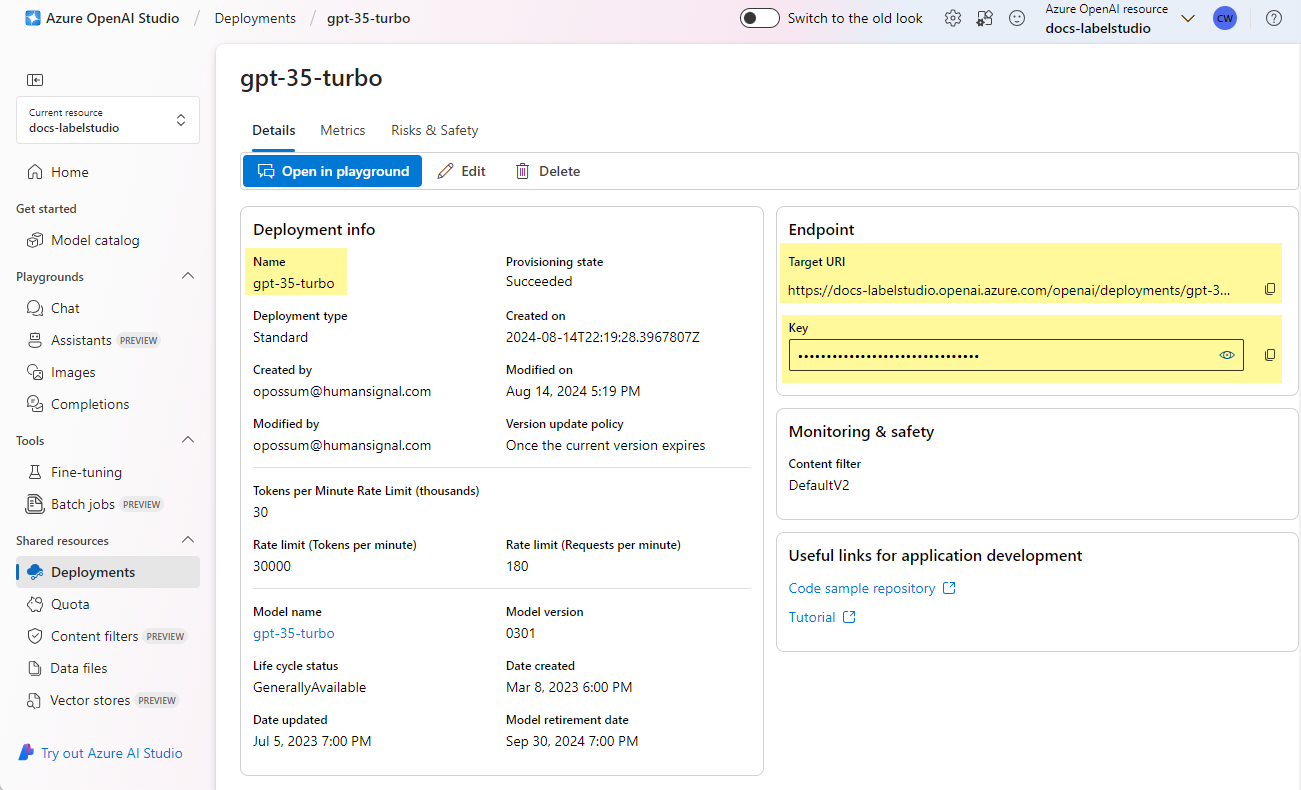The image size is (1301, 790).
Task: Collapse the left navigation sidebar
Action: 35,79
